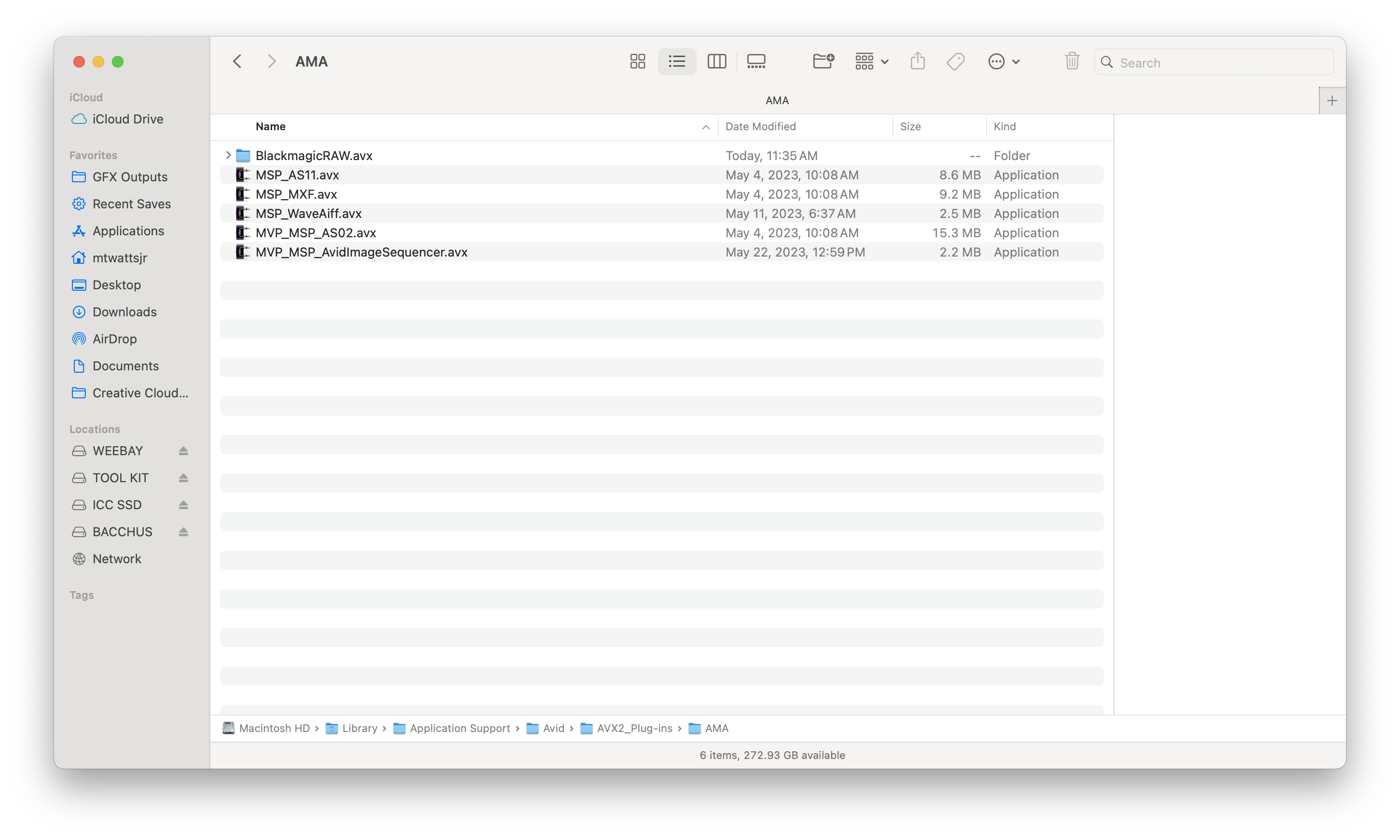The image size is (1400, 840).
Task: Click the Share toolbar icon
Action: pyautogui.click(x=918, y=61)
